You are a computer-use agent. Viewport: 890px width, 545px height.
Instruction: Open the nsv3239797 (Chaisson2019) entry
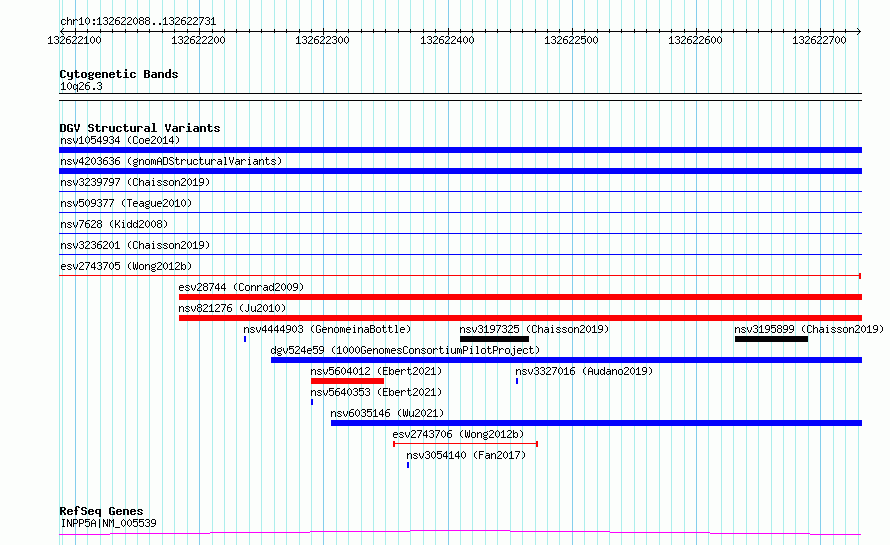click(x=135, y=182)
